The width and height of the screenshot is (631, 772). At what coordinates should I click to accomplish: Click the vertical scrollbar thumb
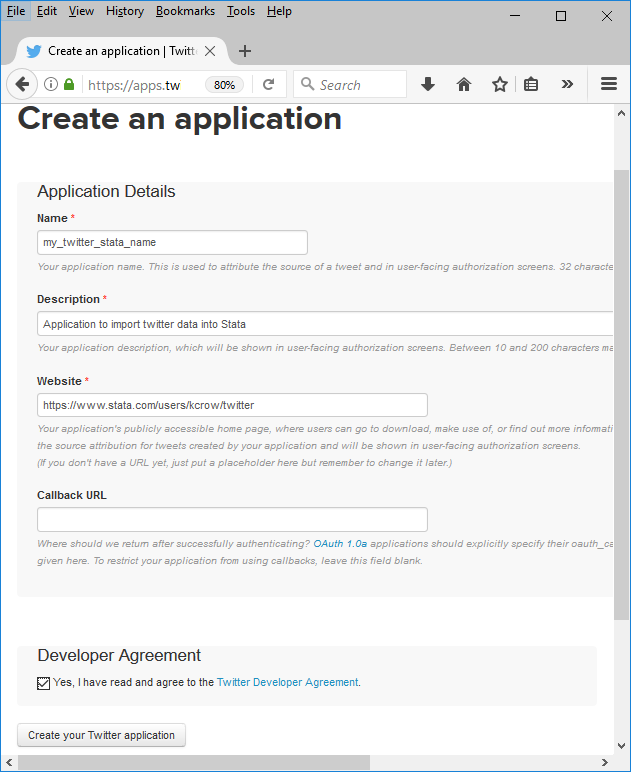(621, 395)
